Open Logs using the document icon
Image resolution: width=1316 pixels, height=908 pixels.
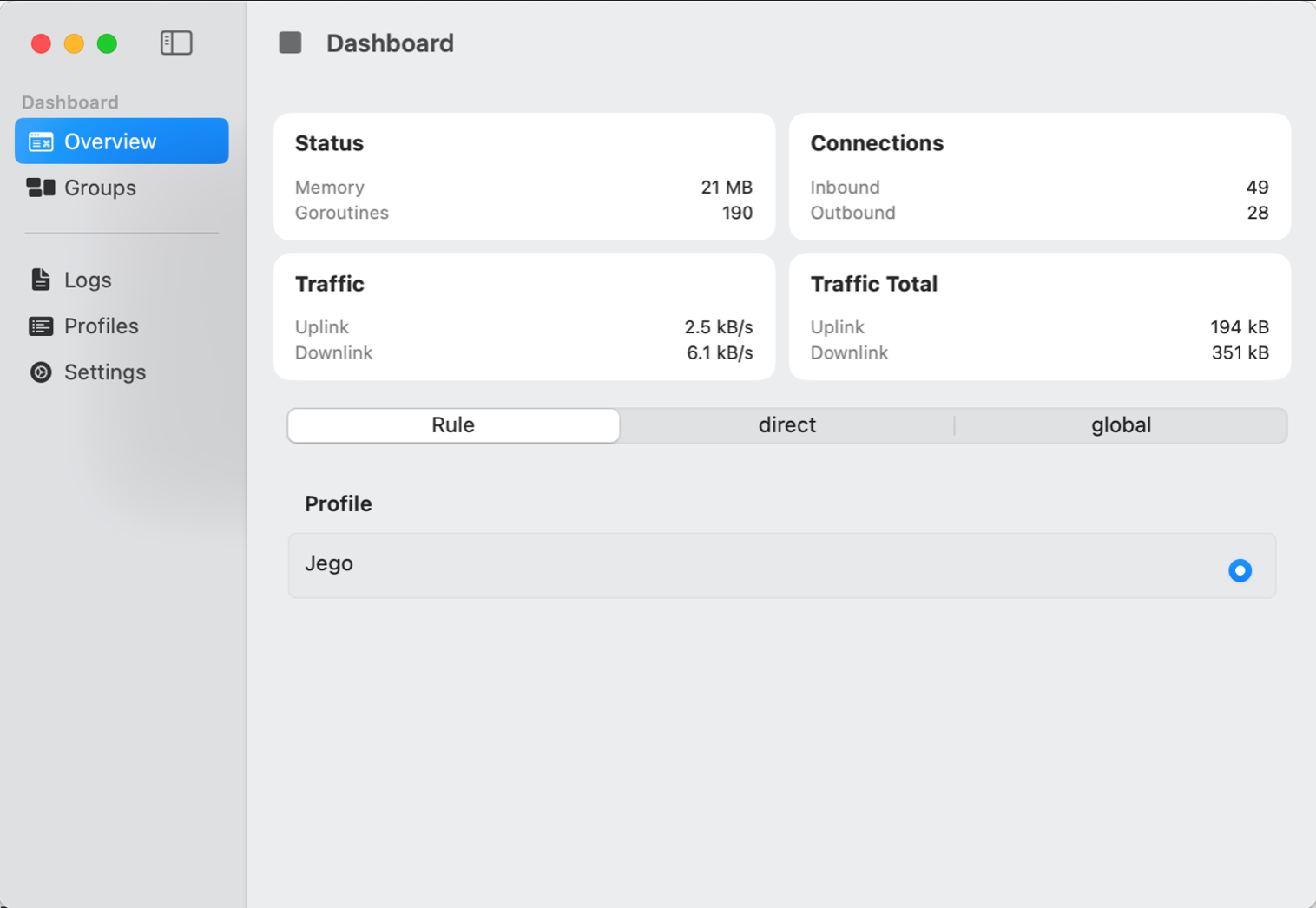[x=41, y=280]
